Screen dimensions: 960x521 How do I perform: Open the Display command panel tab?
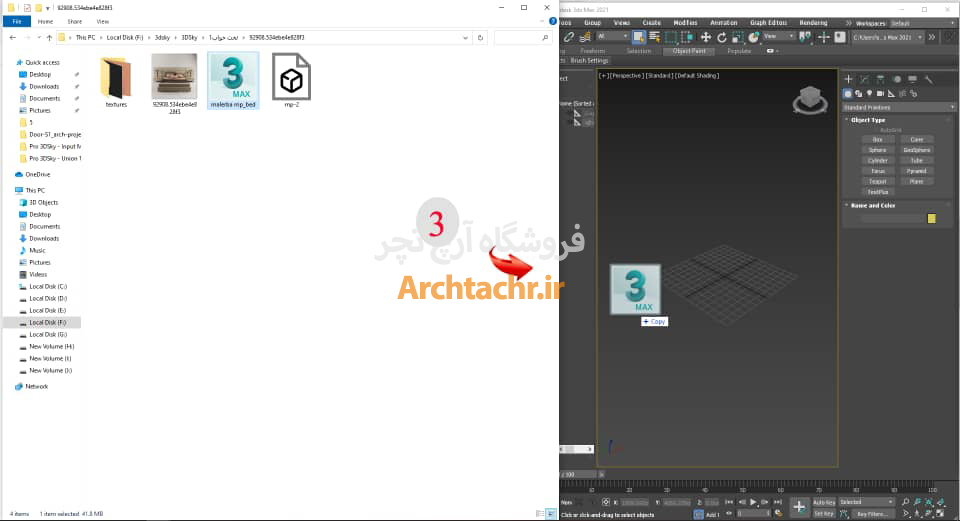(x=912, y=79)
